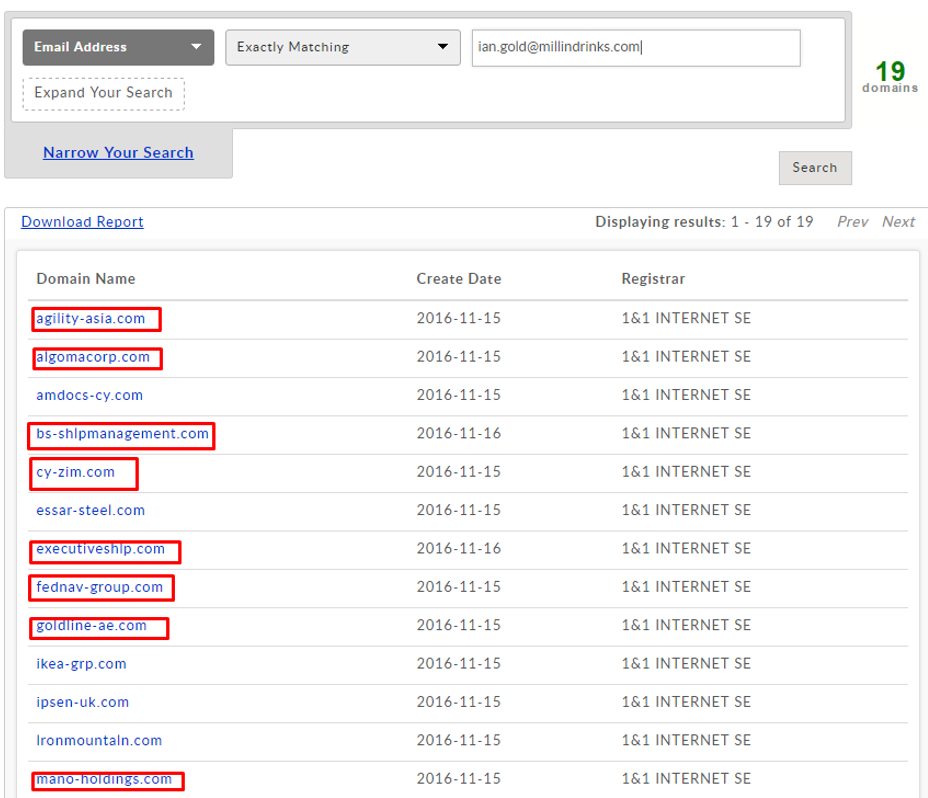Click registrar cell in mano-holdings.com row

tap(686, 779)
